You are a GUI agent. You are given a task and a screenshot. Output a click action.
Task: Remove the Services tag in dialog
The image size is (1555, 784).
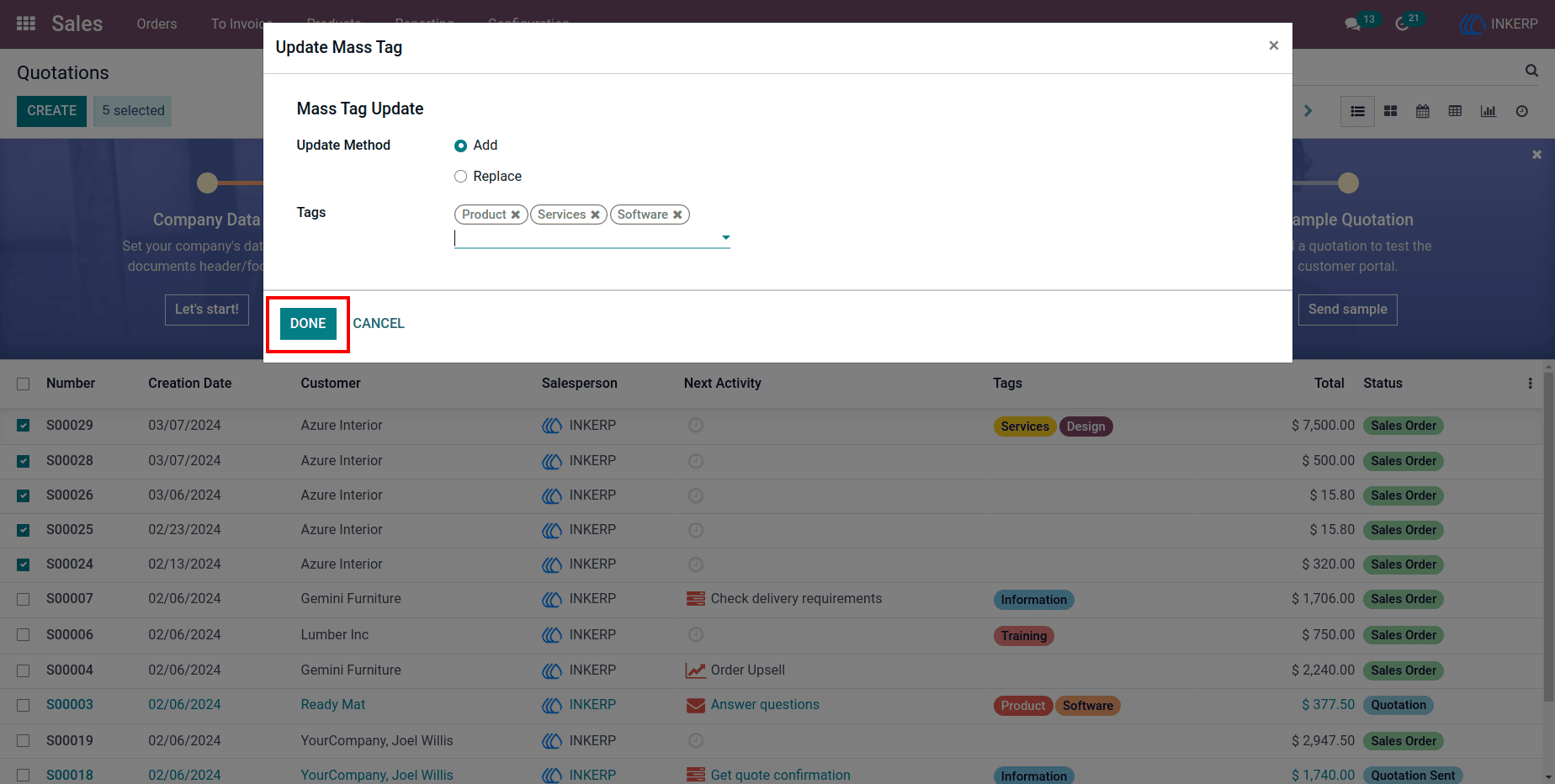point(595,215)
